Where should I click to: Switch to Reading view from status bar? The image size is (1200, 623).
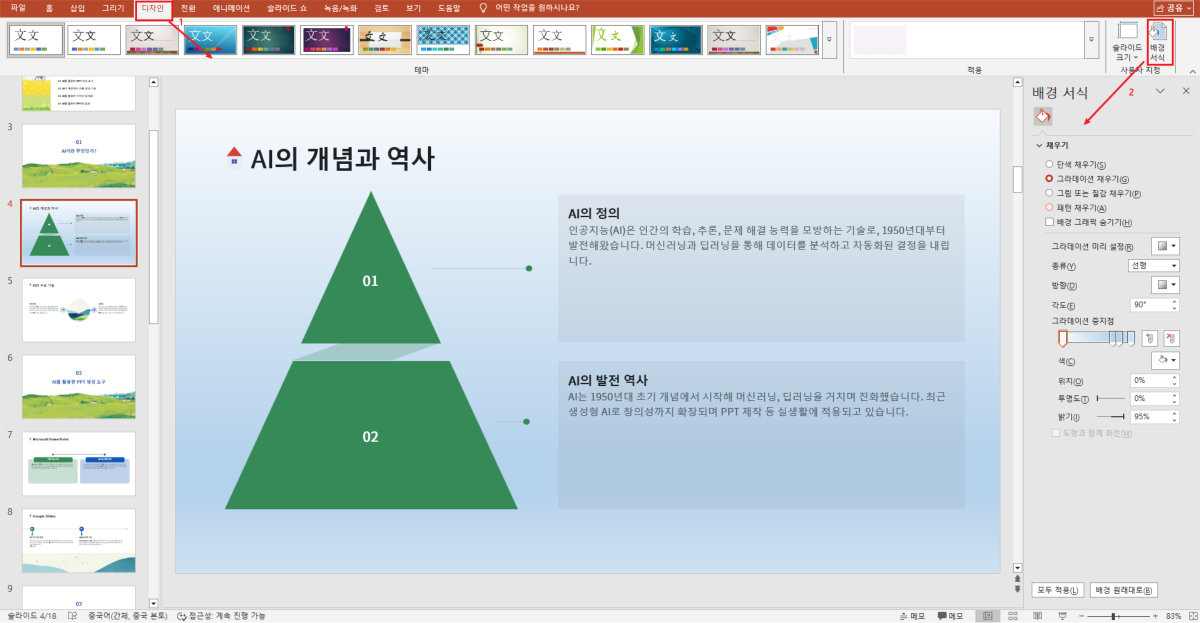tap(1038, 615)
